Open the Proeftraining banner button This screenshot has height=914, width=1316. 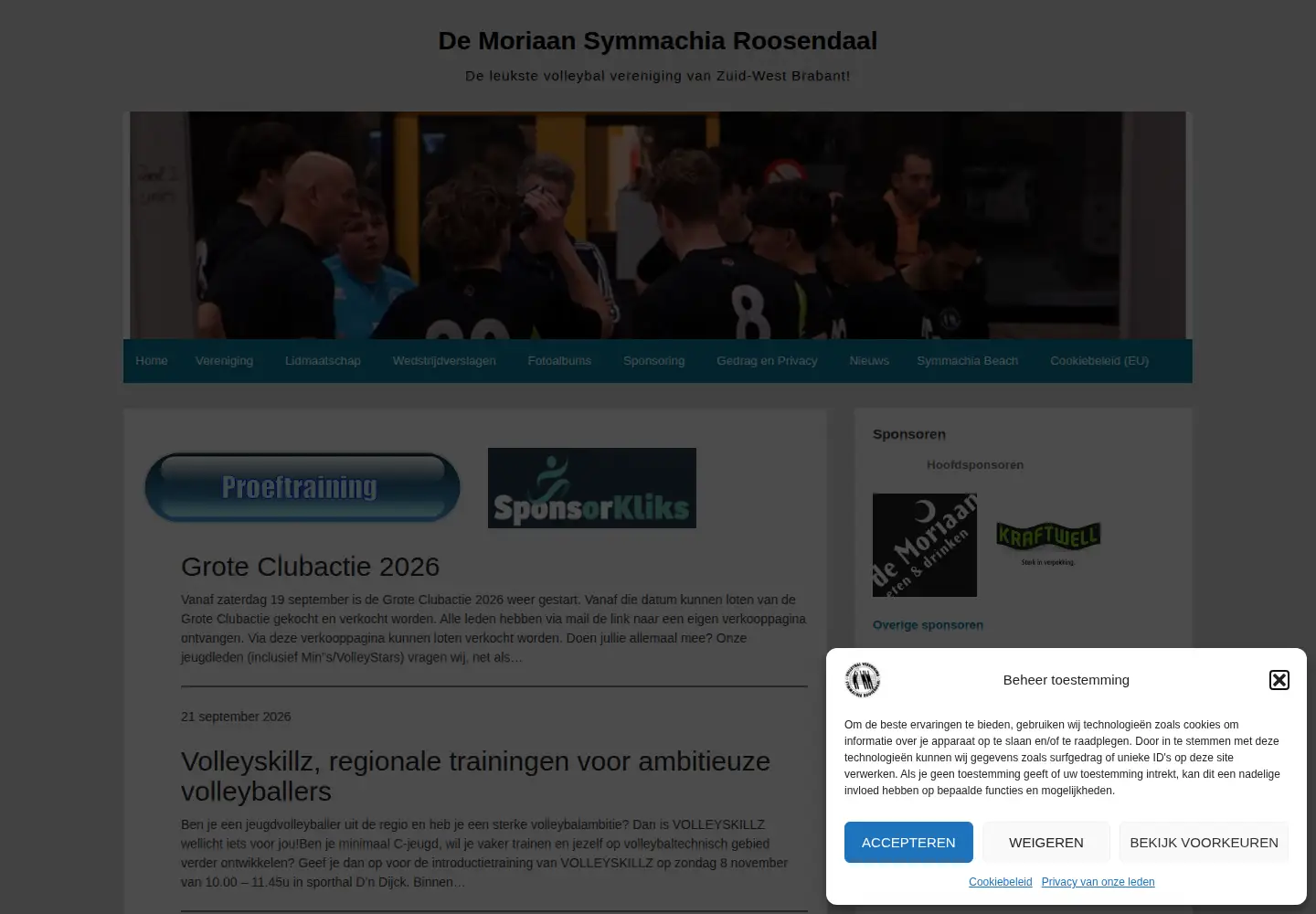point(302,487)
